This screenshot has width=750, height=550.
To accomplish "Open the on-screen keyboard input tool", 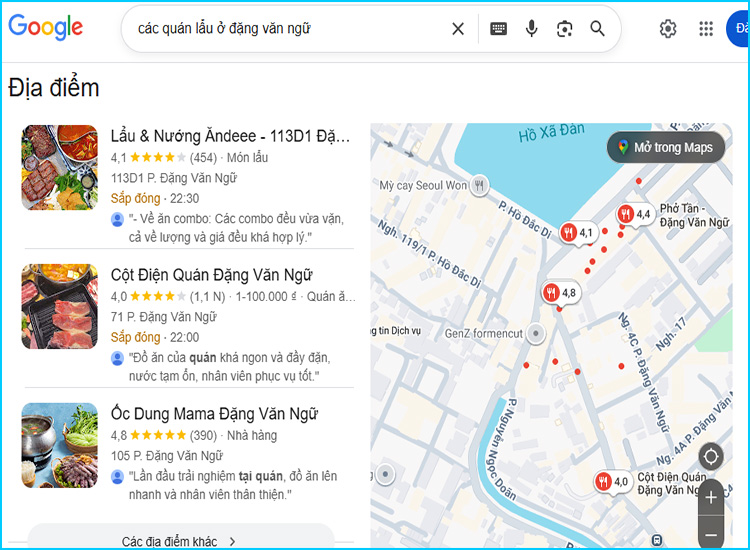I will tap(498, 29).
